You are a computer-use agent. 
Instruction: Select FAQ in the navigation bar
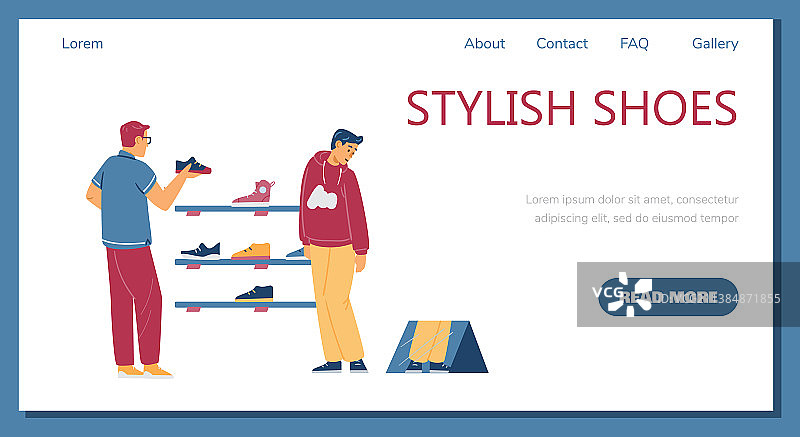pos(634,44)
